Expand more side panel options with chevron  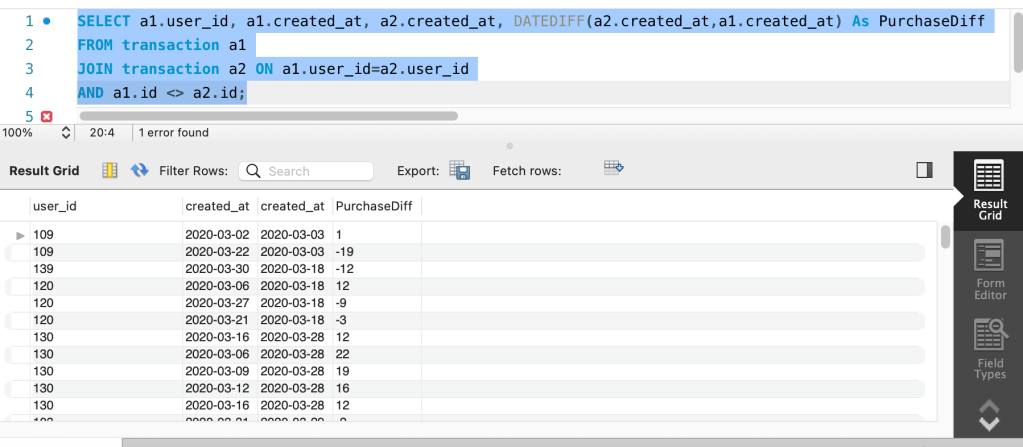click(x=989, y=416)
